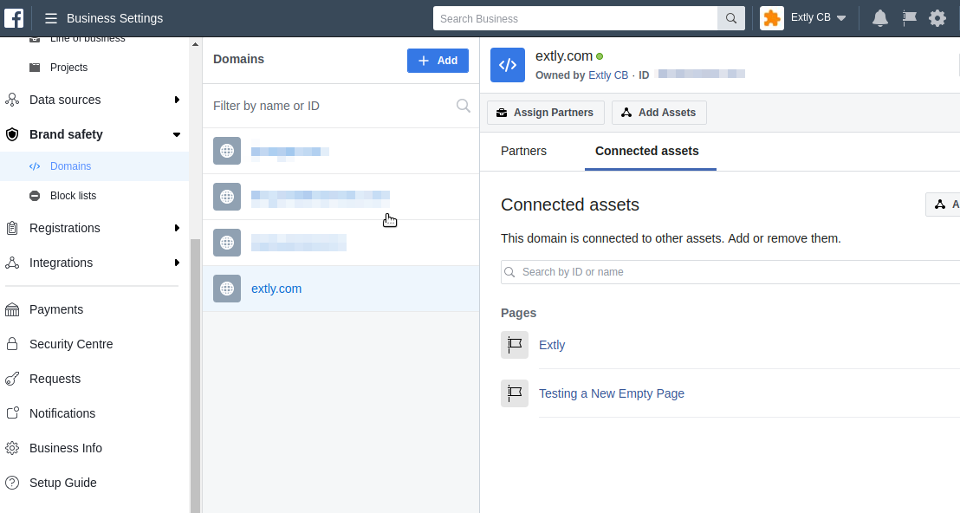Collapse the Brand safety section arrow
Screen dimensions: 960x513
click(177, 135)
